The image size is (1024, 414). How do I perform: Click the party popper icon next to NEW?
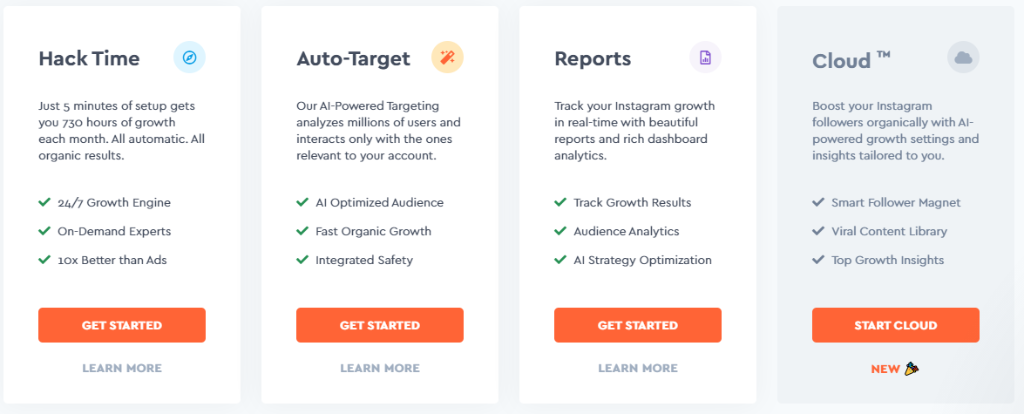point(912,369)
